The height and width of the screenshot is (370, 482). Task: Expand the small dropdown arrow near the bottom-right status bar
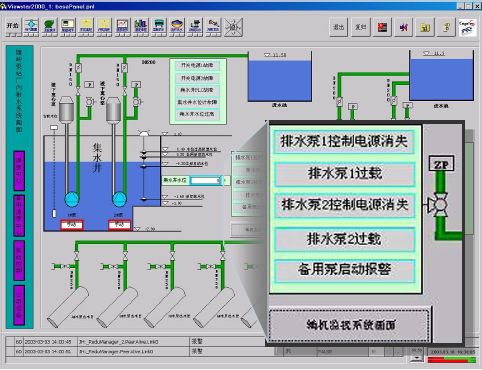coord(417,359)
